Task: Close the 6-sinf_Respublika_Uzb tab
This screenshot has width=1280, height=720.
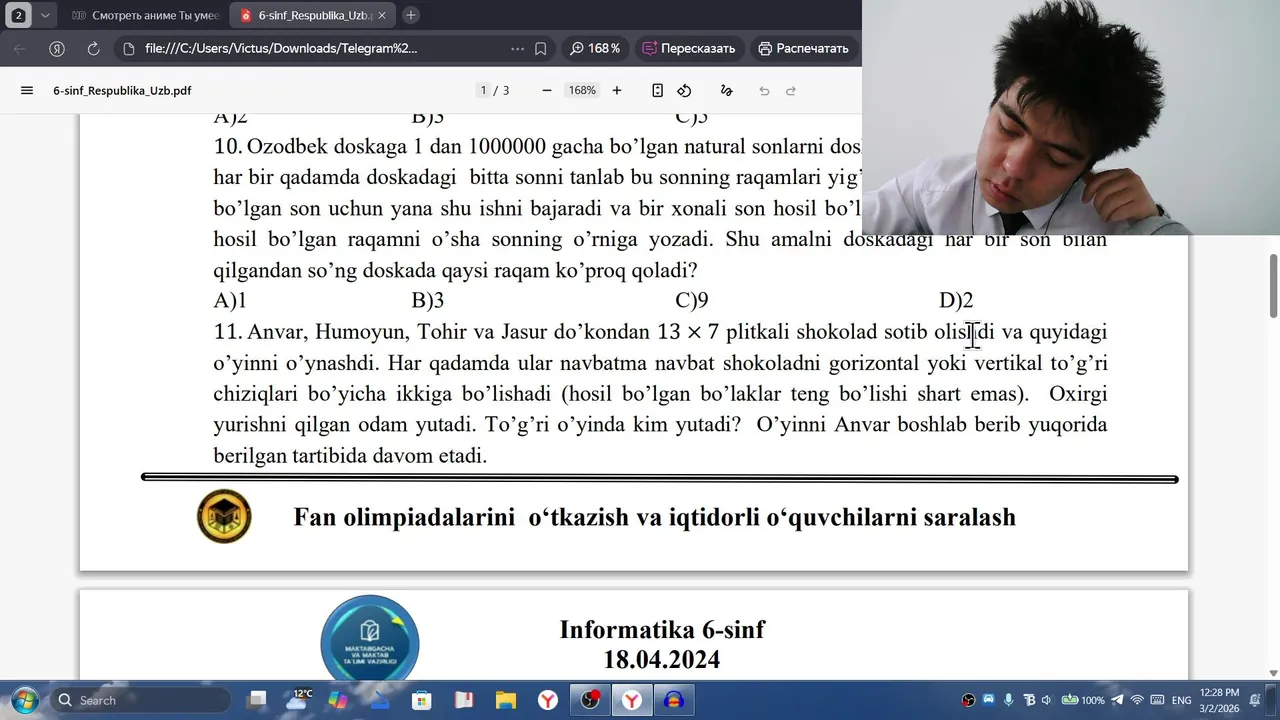Action: point(382,15)
